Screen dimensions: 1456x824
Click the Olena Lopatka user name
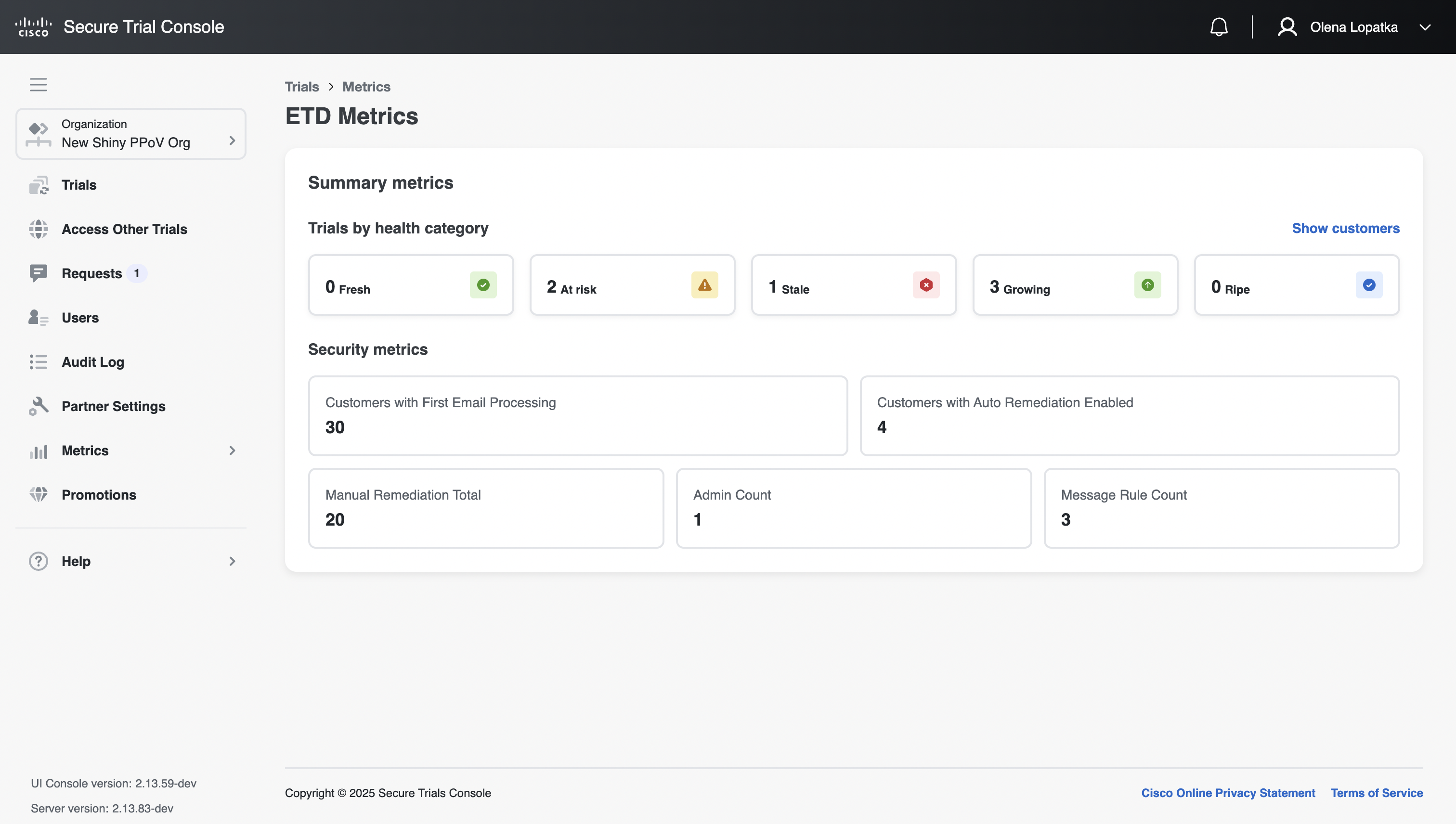[1353, 27]
